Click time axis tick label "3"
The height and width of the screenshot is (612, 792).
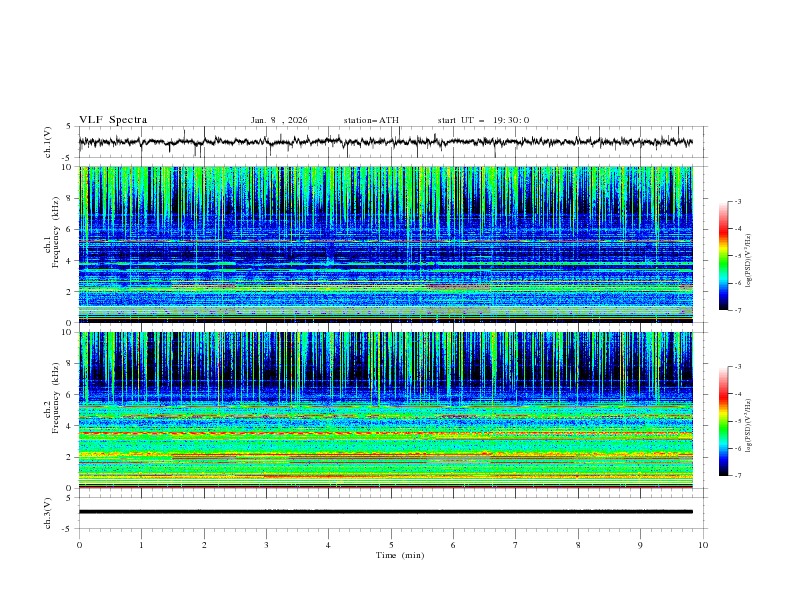tap(266, 545)
